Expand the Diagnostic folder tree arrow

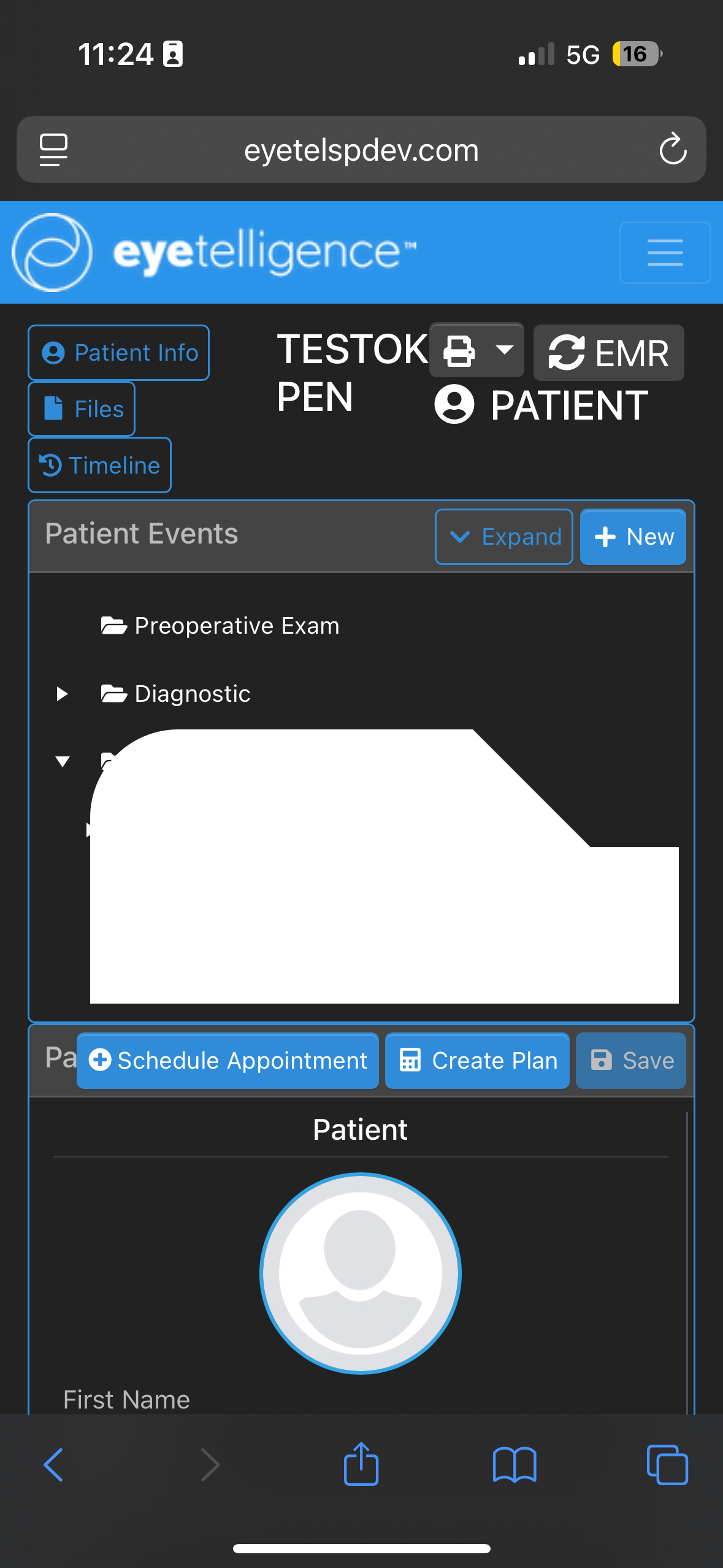[x=62, y=694]
